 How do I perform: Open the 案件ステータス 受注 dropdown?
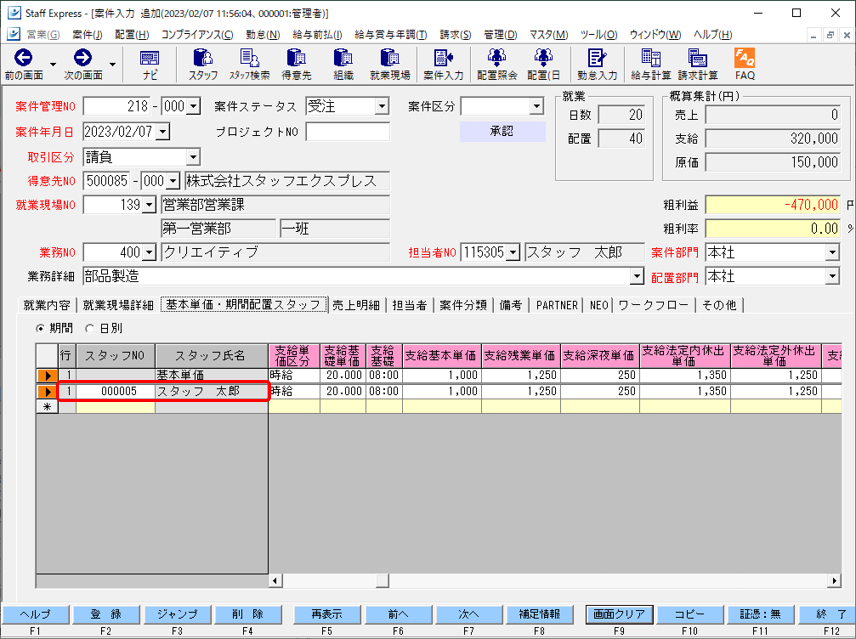pyautogui.click(x=382, y=106)
